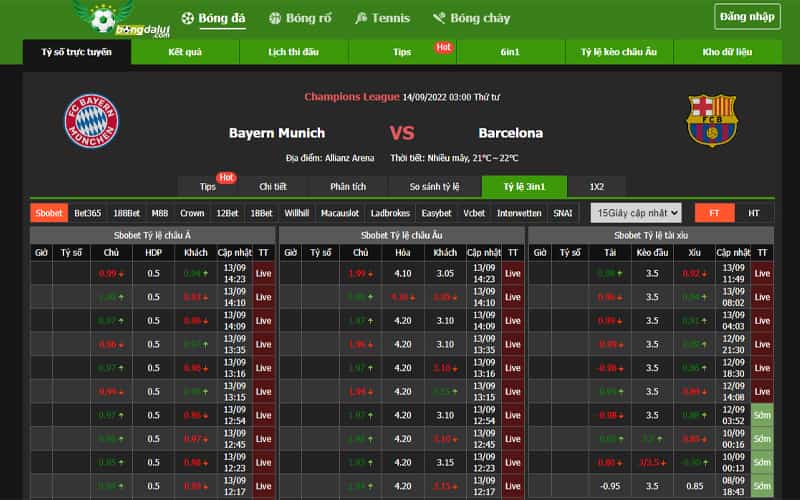Open the Tips tab in green navigation bar
Screen dimensions: 800x500
point(402,52)
